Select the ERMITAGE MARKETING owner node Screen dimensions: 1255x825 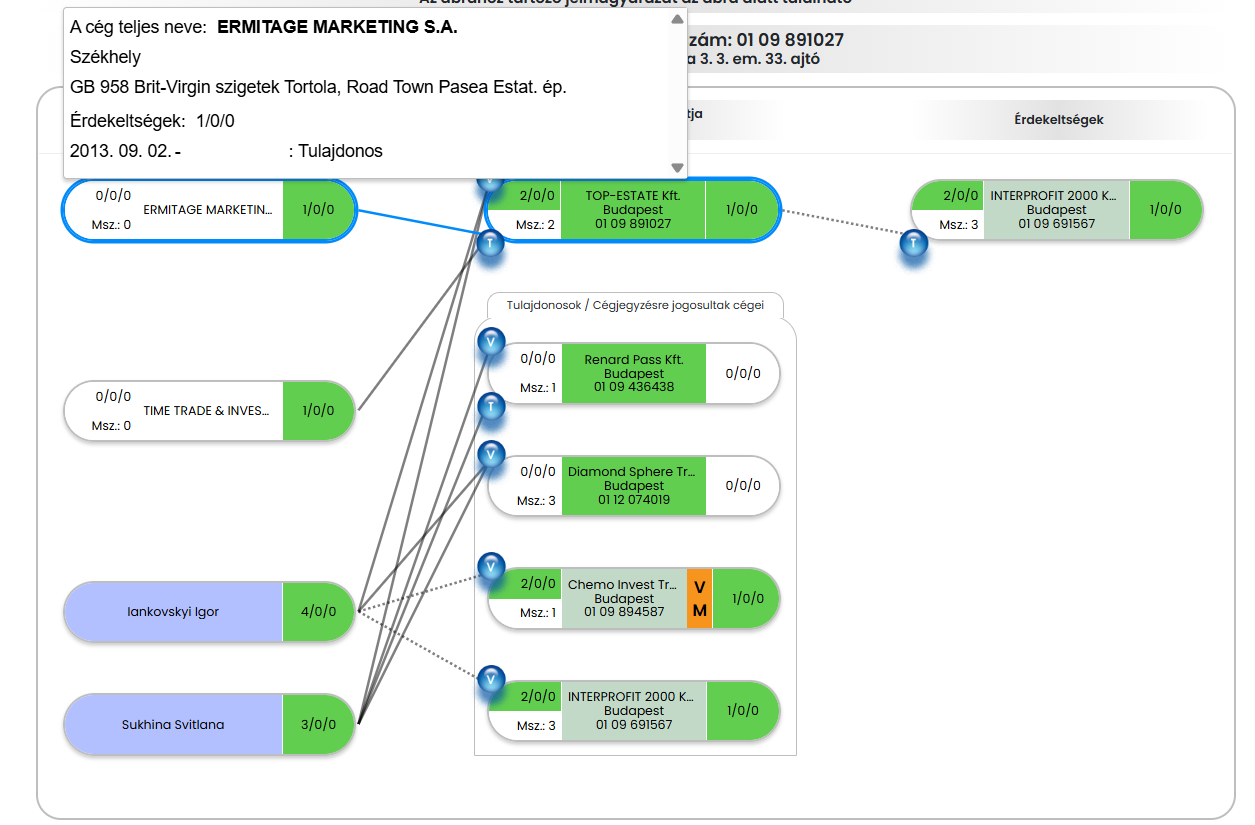pyautogui.click(x=207, y=210)
